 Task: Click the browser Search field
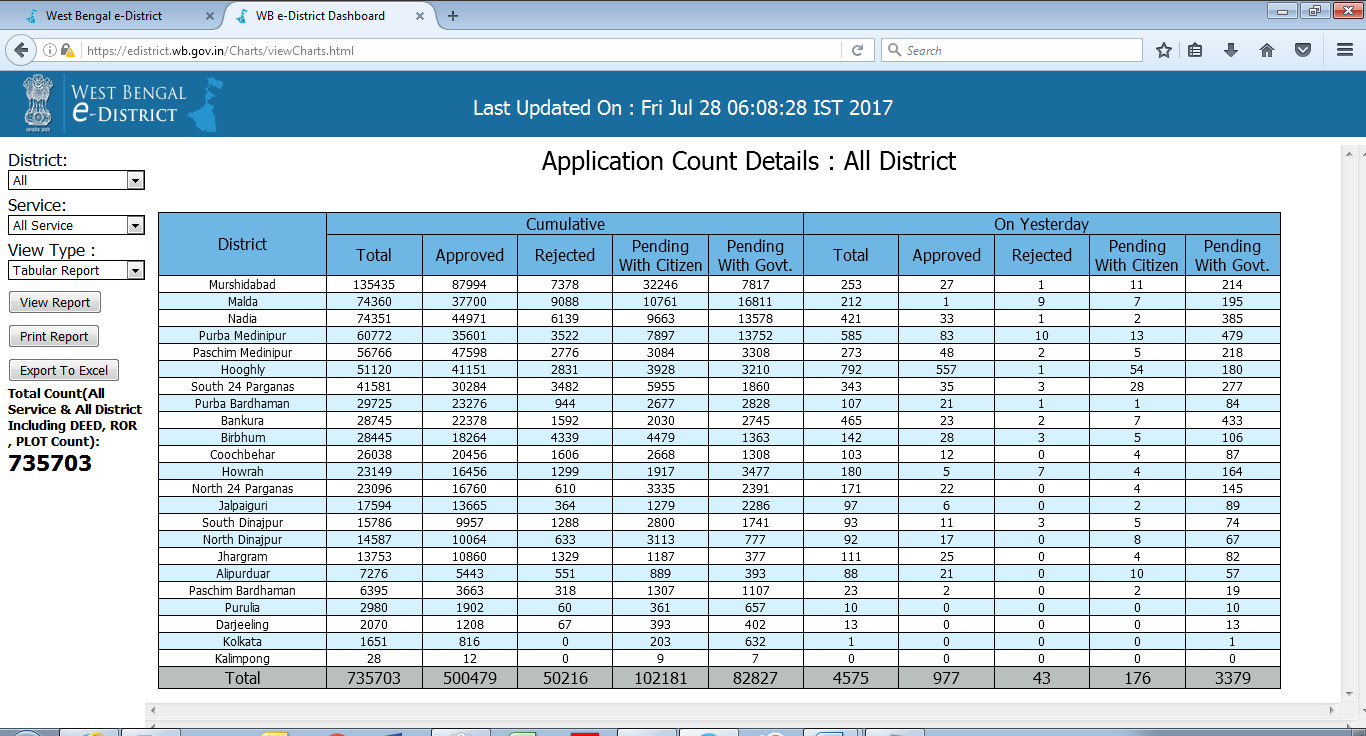tap(1011, 50)
